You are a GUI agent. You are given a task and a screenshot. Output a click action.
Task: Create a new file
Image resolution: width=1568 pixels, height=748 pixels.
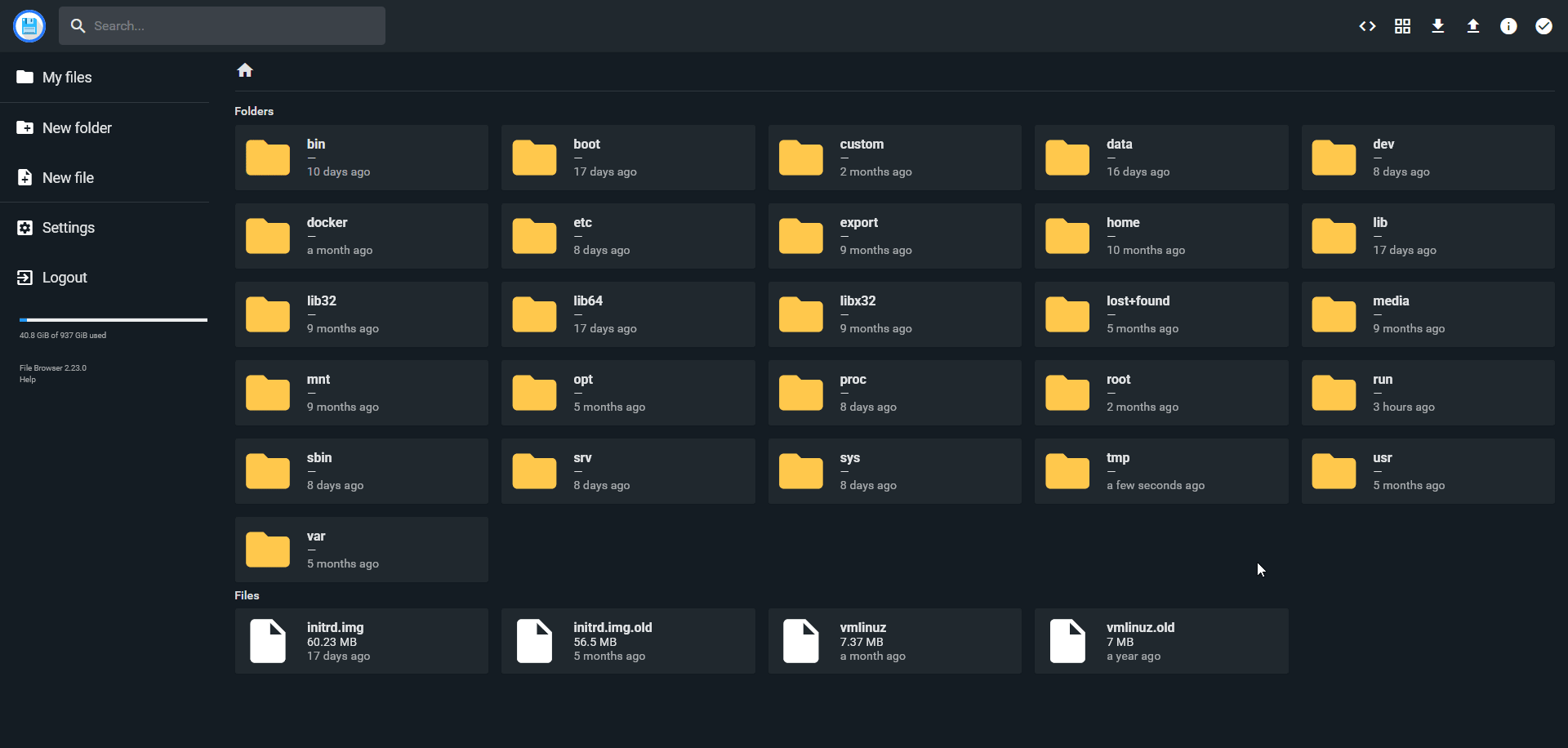68,177
